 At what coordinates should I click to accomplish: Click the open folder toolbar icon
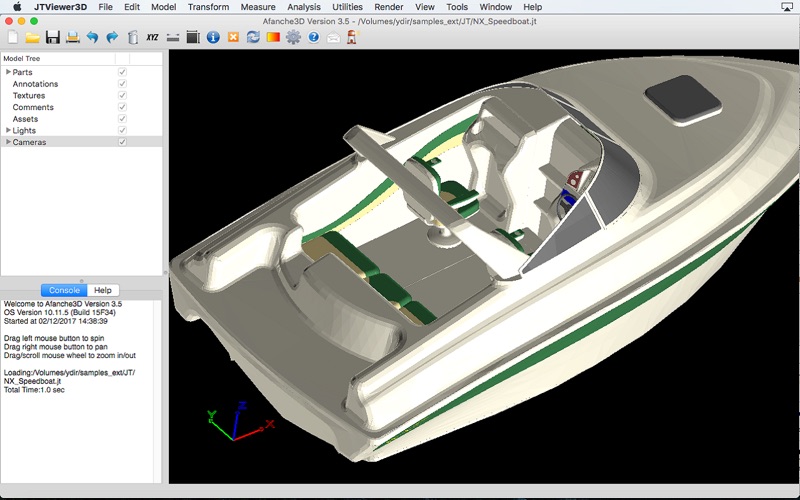point(32,37)
